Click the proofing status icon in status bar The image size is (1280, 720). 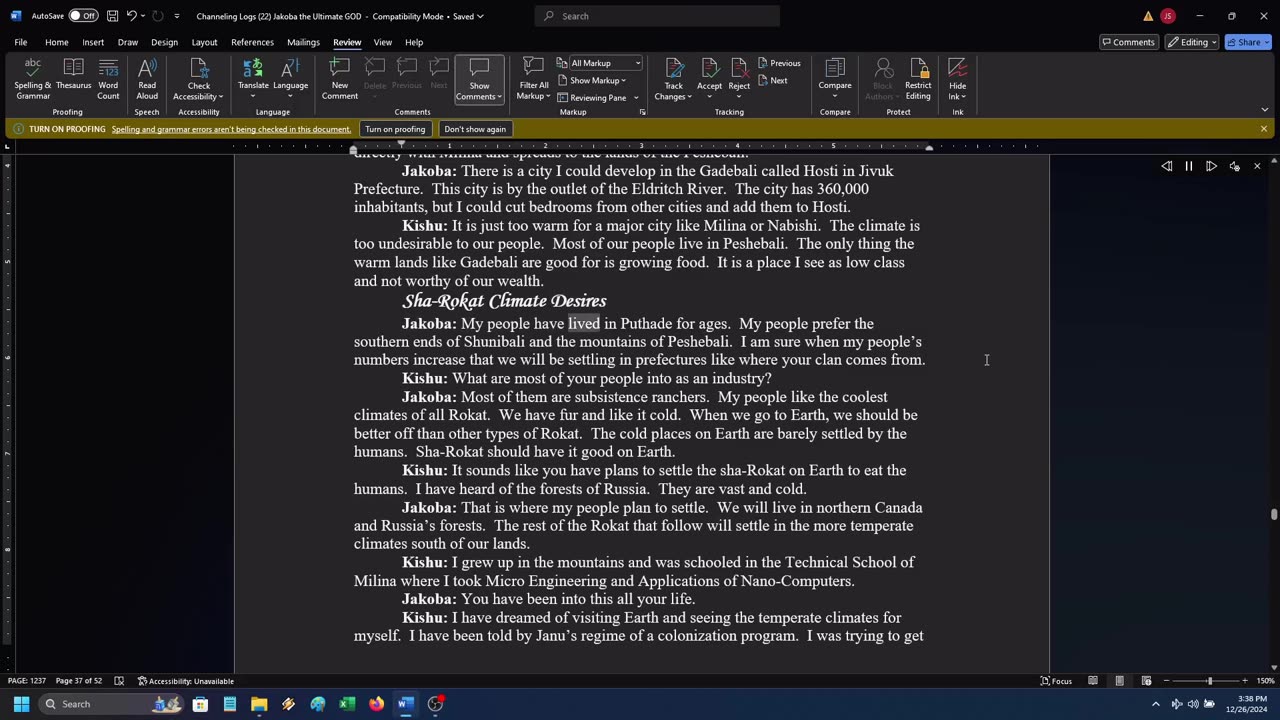(x=119, y=681)
